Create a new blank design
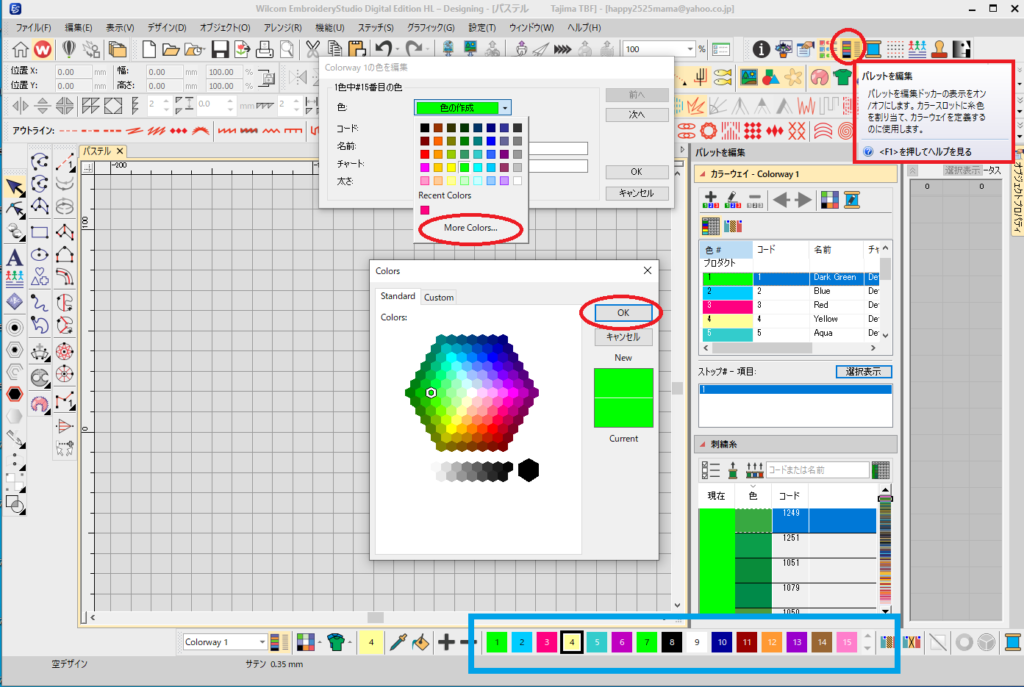This screenshot has width=1024, height=687. point(149,49)
